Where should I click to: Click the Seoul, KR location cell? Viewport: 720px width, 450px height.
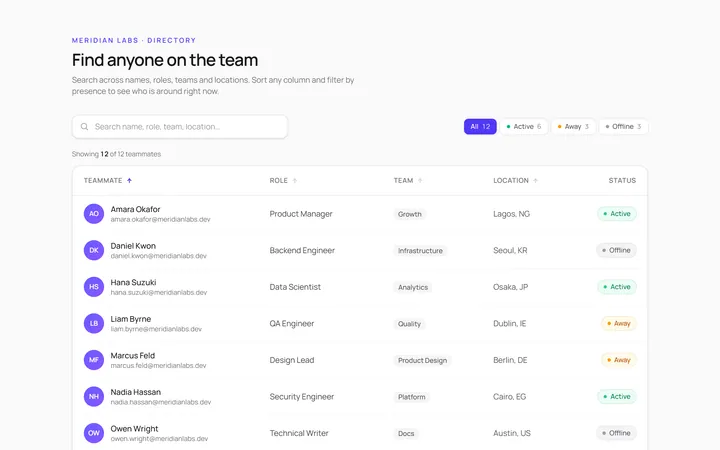point(510,250)
